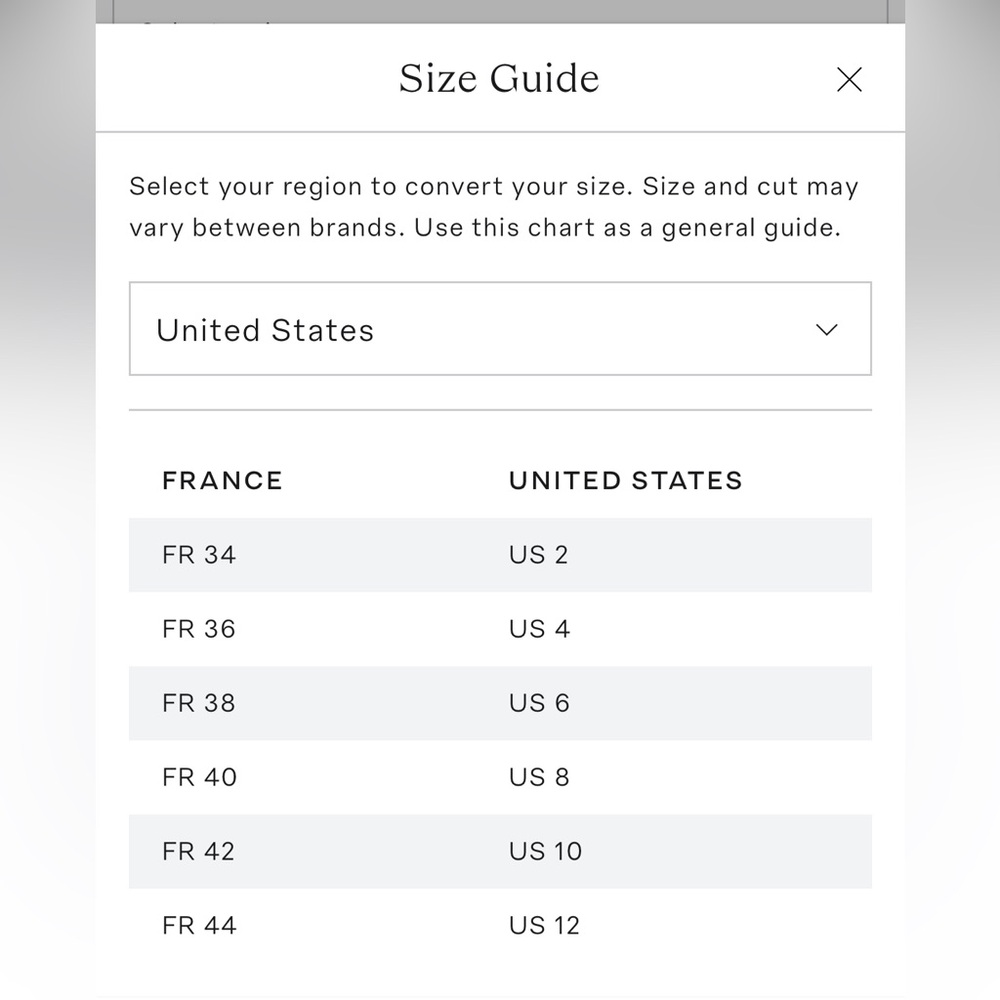Viewport: 1000px width, 1000px height.
Task: Close the Size Guide dialog
Action: click(x=849, y=80)
